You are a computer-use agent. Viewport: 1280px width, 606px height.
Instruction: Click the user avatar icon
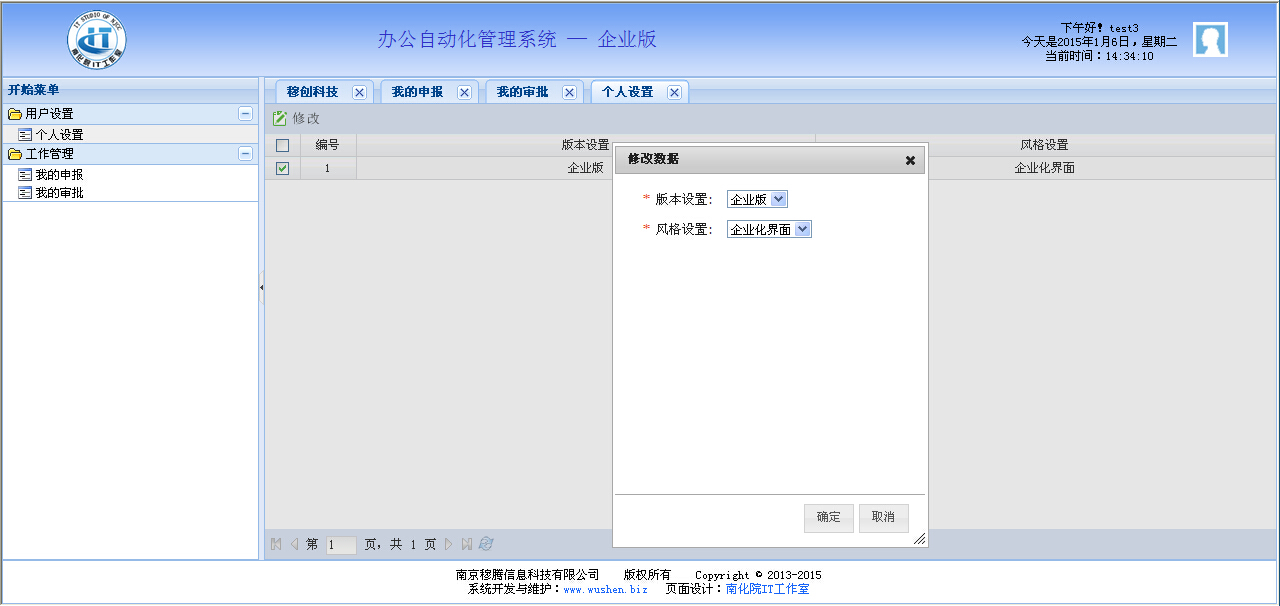[1210, 40]
